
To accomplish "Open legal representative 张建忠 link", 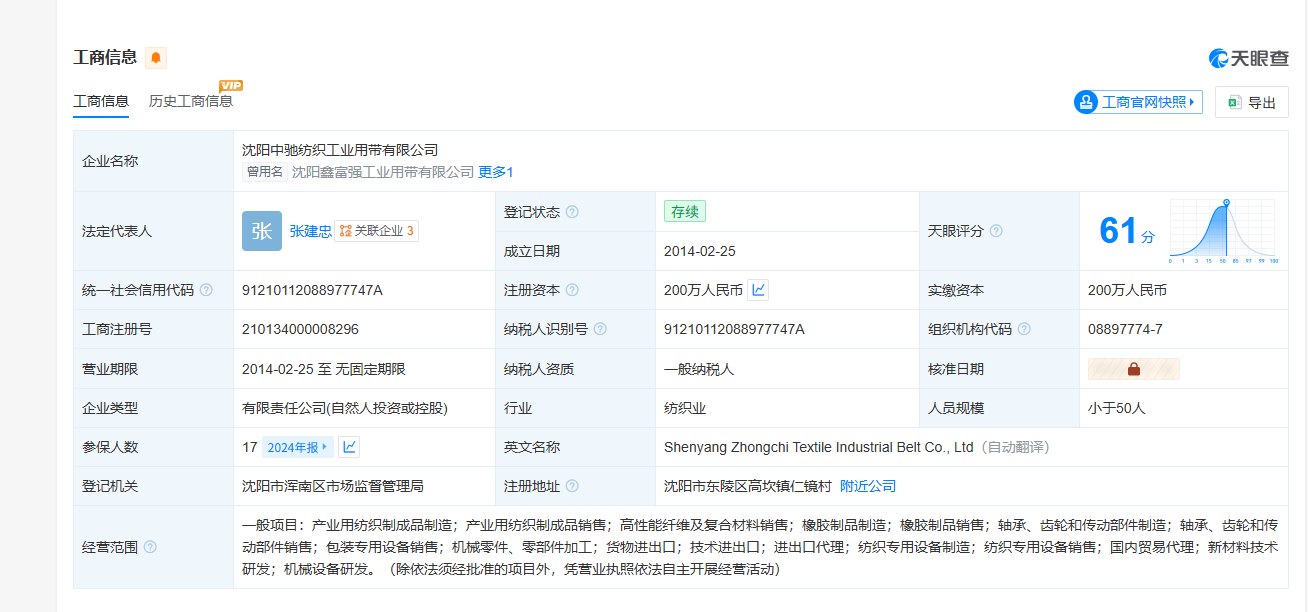I will coord(311,231).
